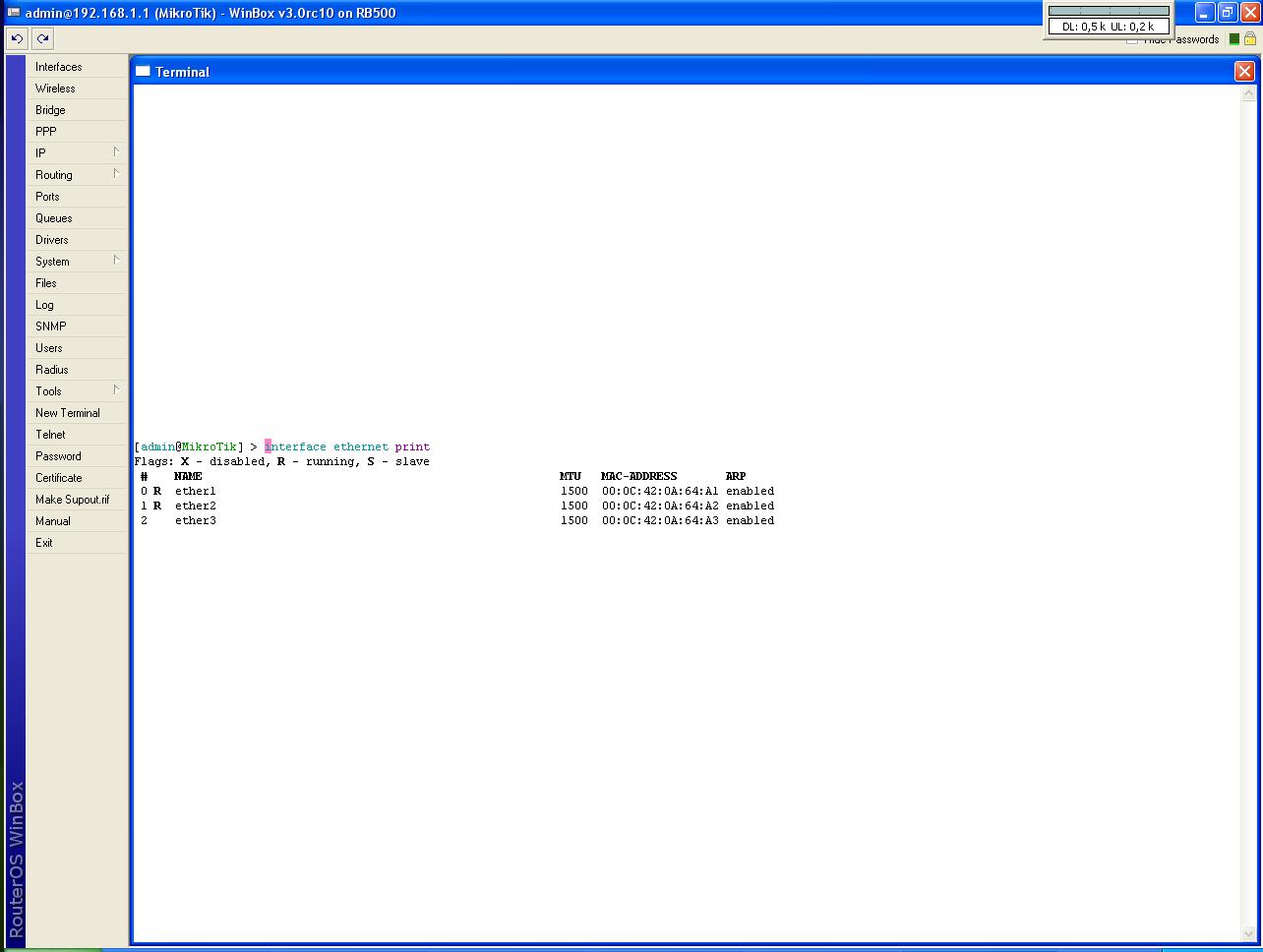Click Make Supout.rif in sidebar
Screen dimensions: 1263x952
coord(77,500)
